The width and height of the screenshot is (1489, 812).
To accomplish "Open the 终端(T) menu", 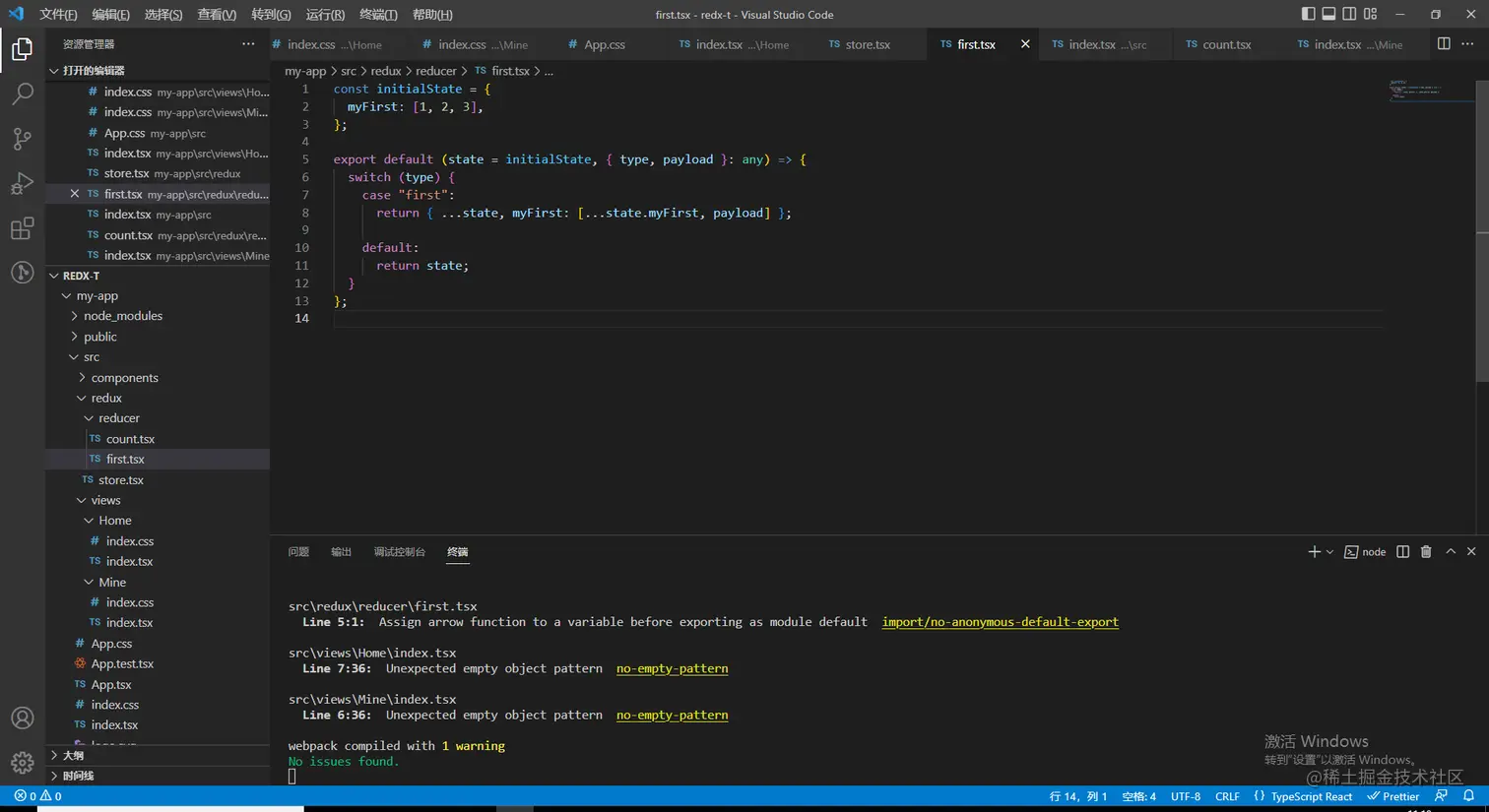I will coord(378,15).
